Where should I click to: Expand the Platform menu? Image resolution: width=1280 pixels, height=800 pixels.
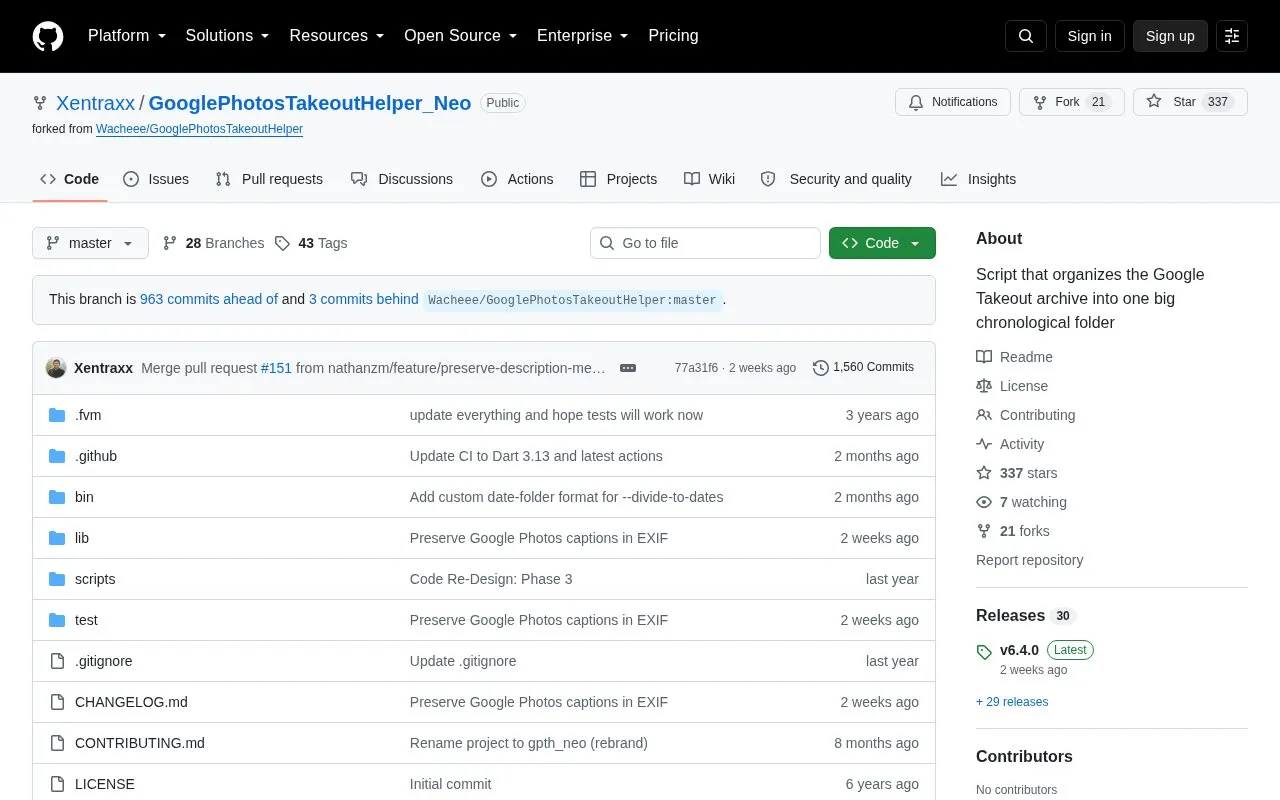[x=127, y=36]
